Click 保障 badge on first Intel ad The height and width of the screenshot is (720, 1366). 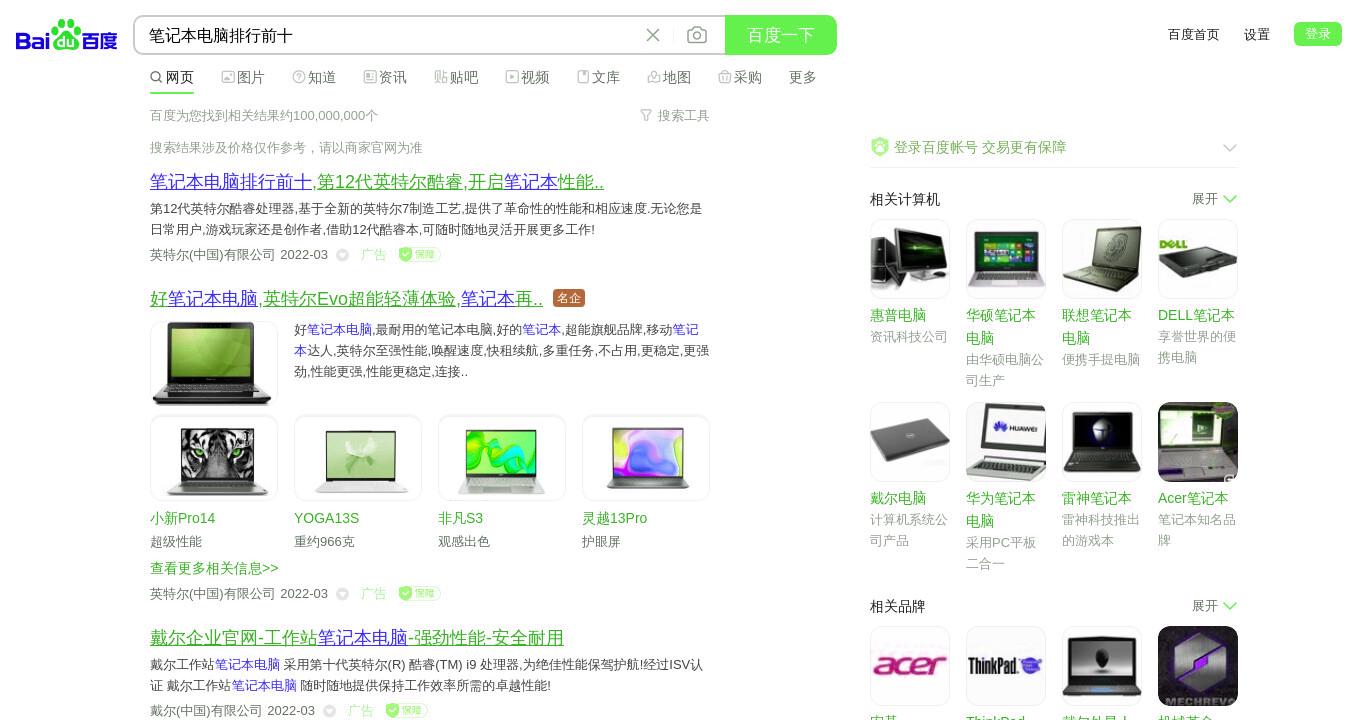419,255
